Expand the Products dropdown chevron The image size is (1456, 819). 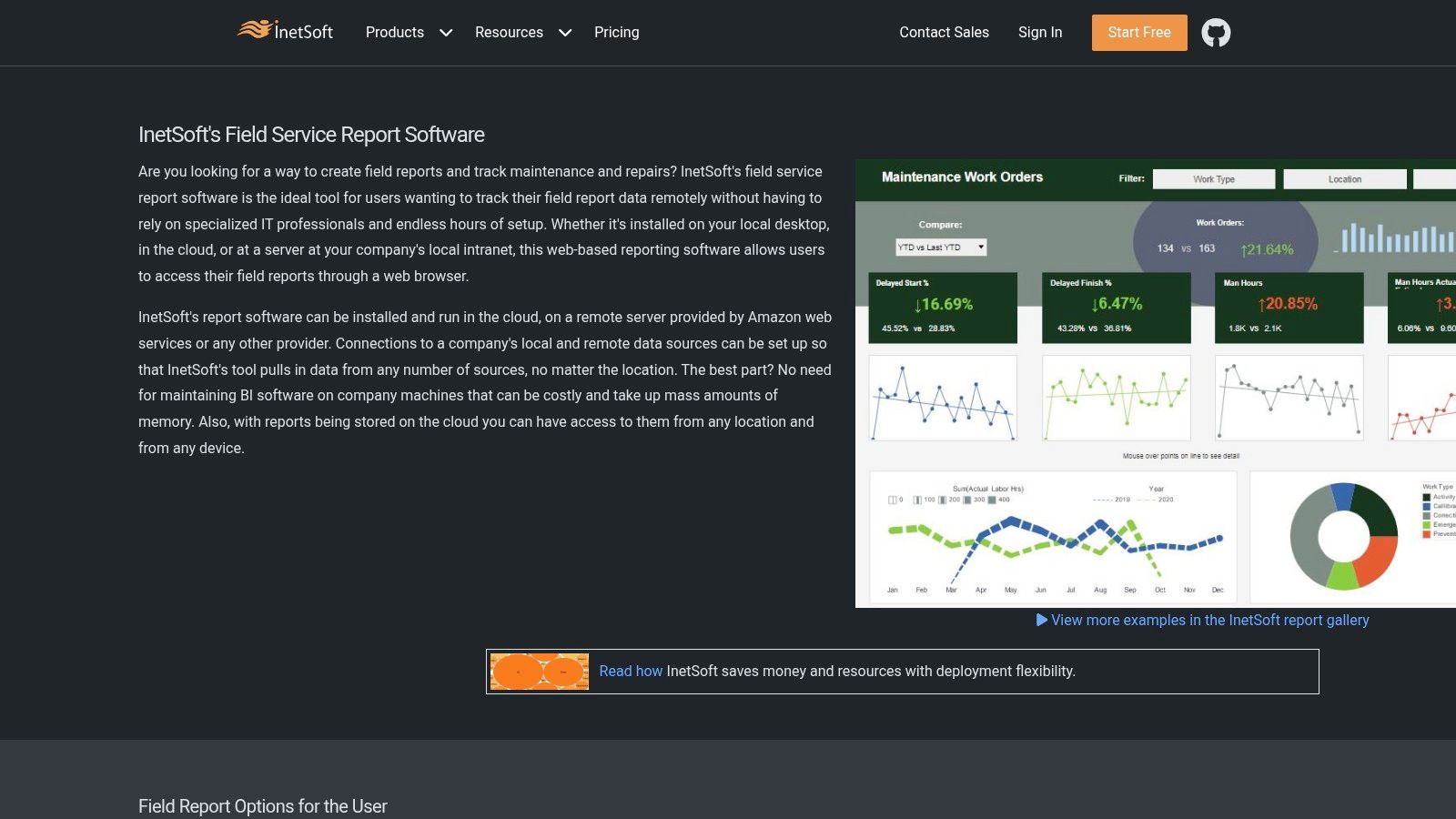[446, 33]
